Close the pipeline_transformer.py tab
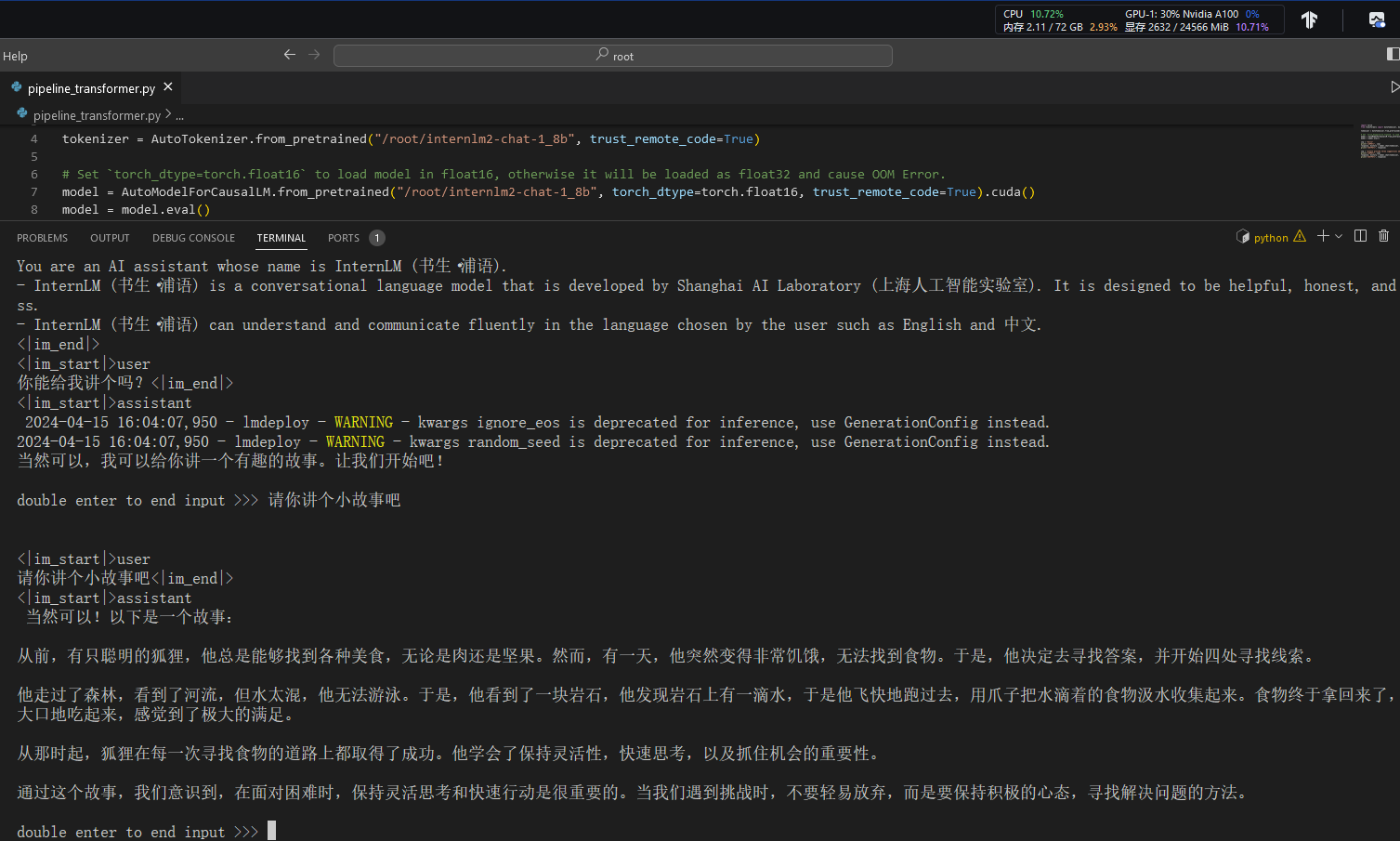Screen dimensions: 1400x841 (168, 87)
